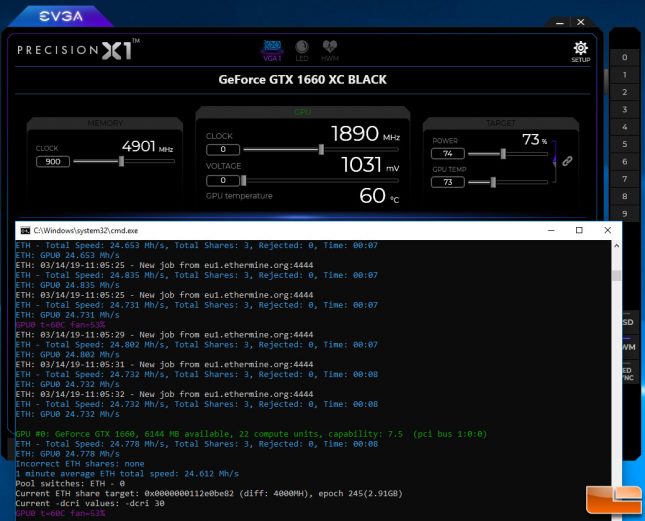Click the cmd.exe window title text
This screenshot has height=521, width=645.
tap(86, 231)
